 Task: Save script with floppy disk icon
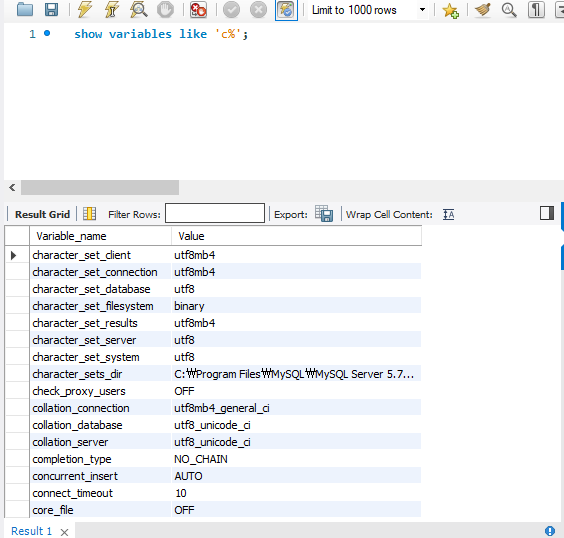pyautogui.click(x=51, y=9)
